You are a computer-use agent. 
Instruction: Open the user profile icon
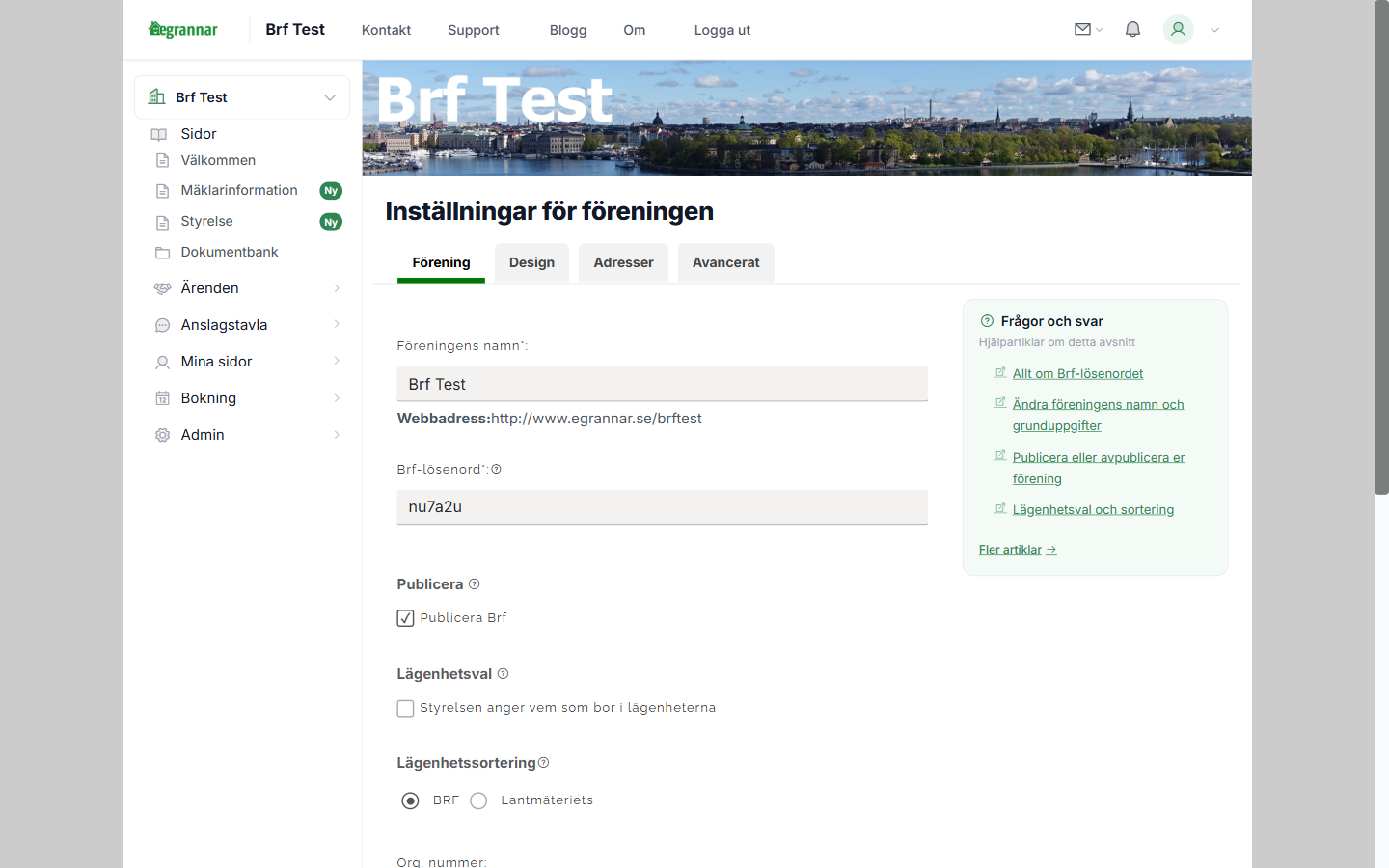1178,30
